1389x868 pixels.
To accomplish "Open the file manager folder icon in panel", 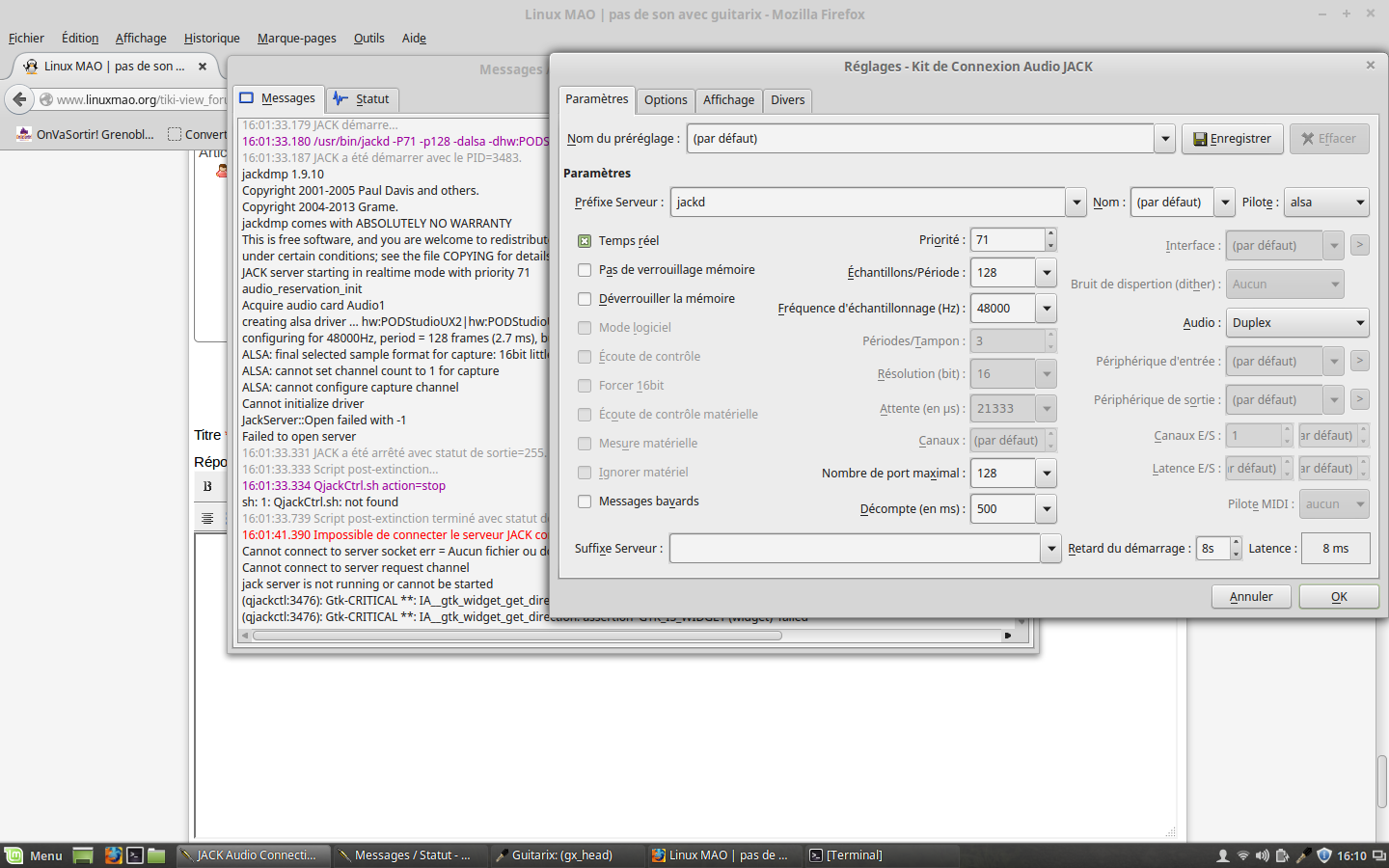I will [x=156, y=855].
